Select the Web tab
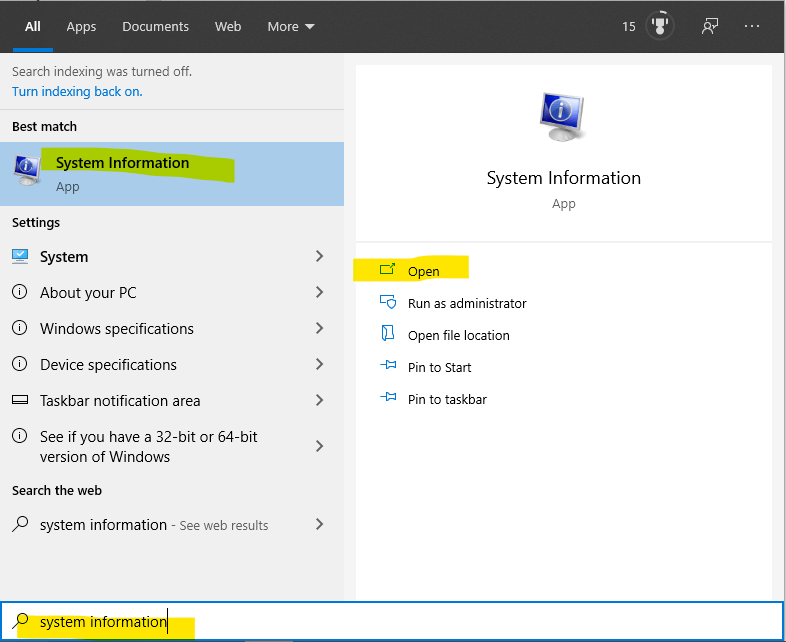The height and width of the screenshot is (642, 786). (228, 27)
